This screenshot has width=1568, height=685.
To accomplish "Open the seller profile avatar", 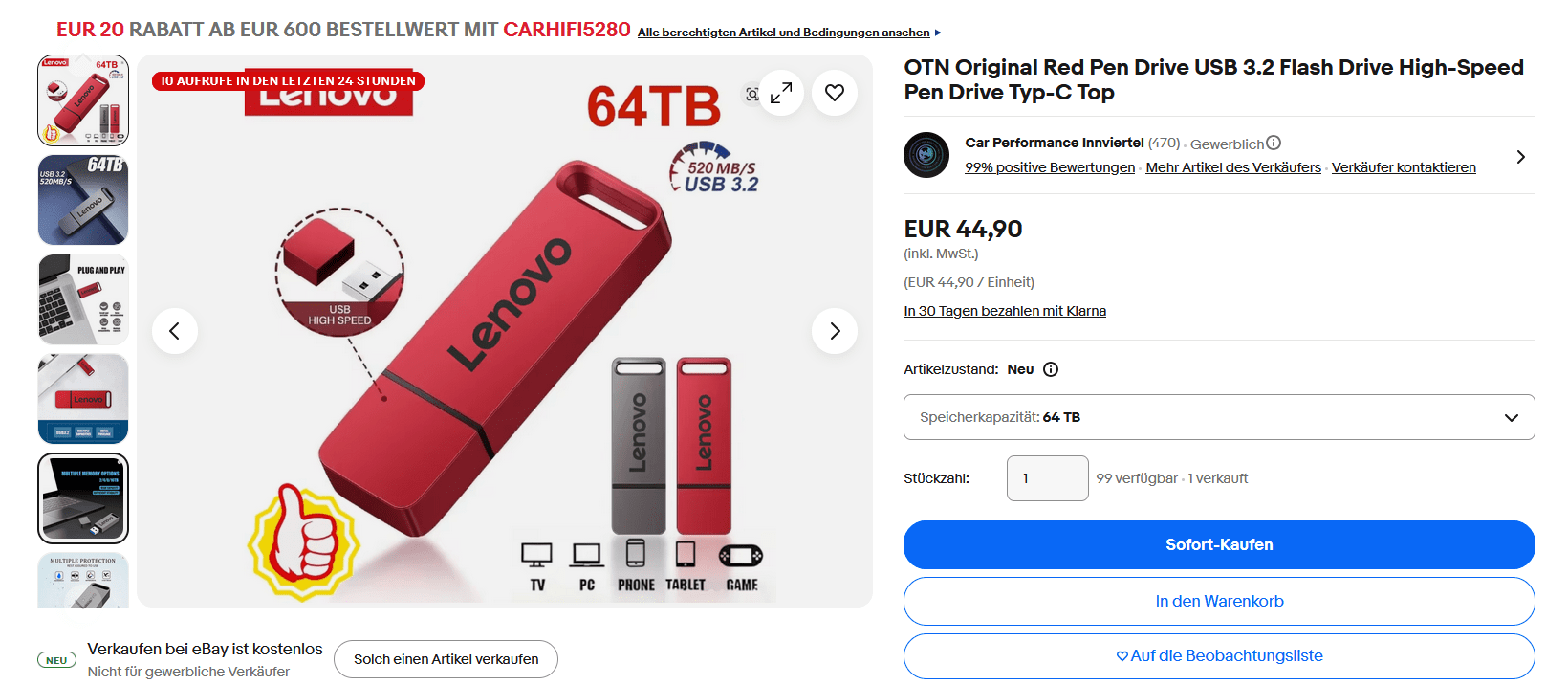I will [926, 155].
